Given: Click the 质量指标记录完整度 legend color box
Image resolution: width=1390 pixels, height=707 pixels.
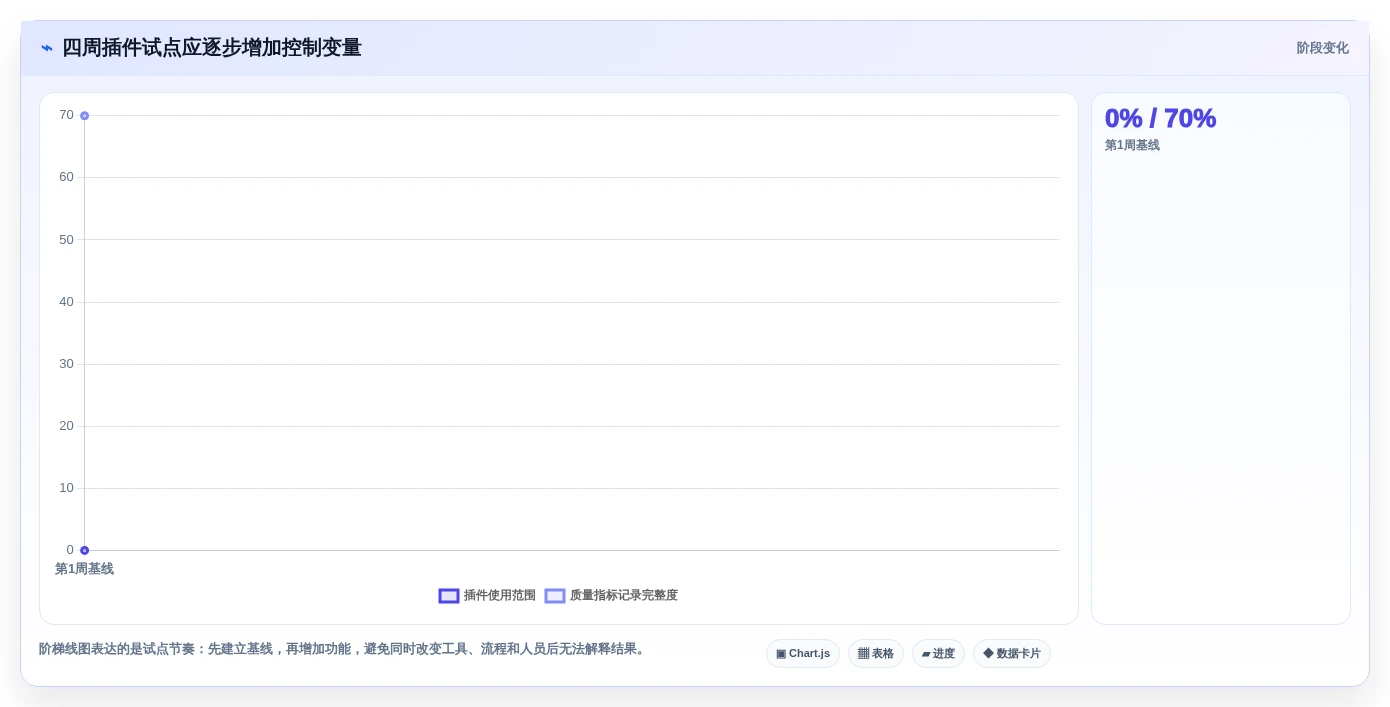Looking at the screenshot, I should click(x=555, y=596).
